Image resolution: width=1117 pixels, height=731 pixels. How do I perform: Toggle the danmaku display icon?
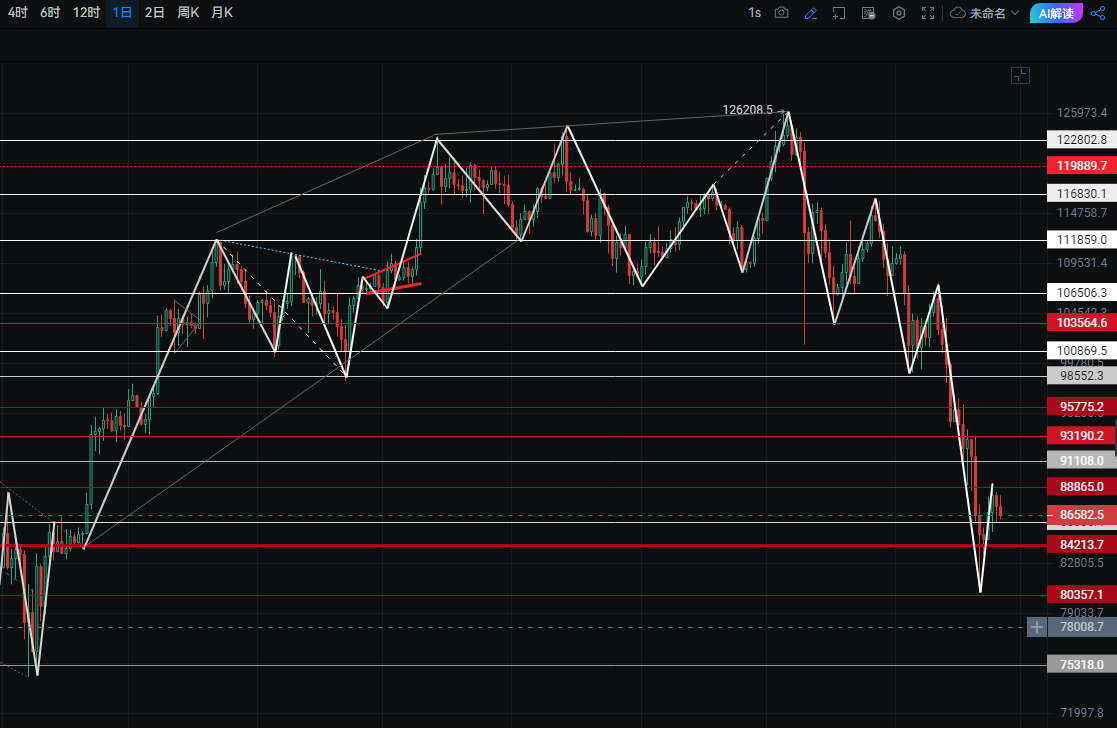(869, 13)
